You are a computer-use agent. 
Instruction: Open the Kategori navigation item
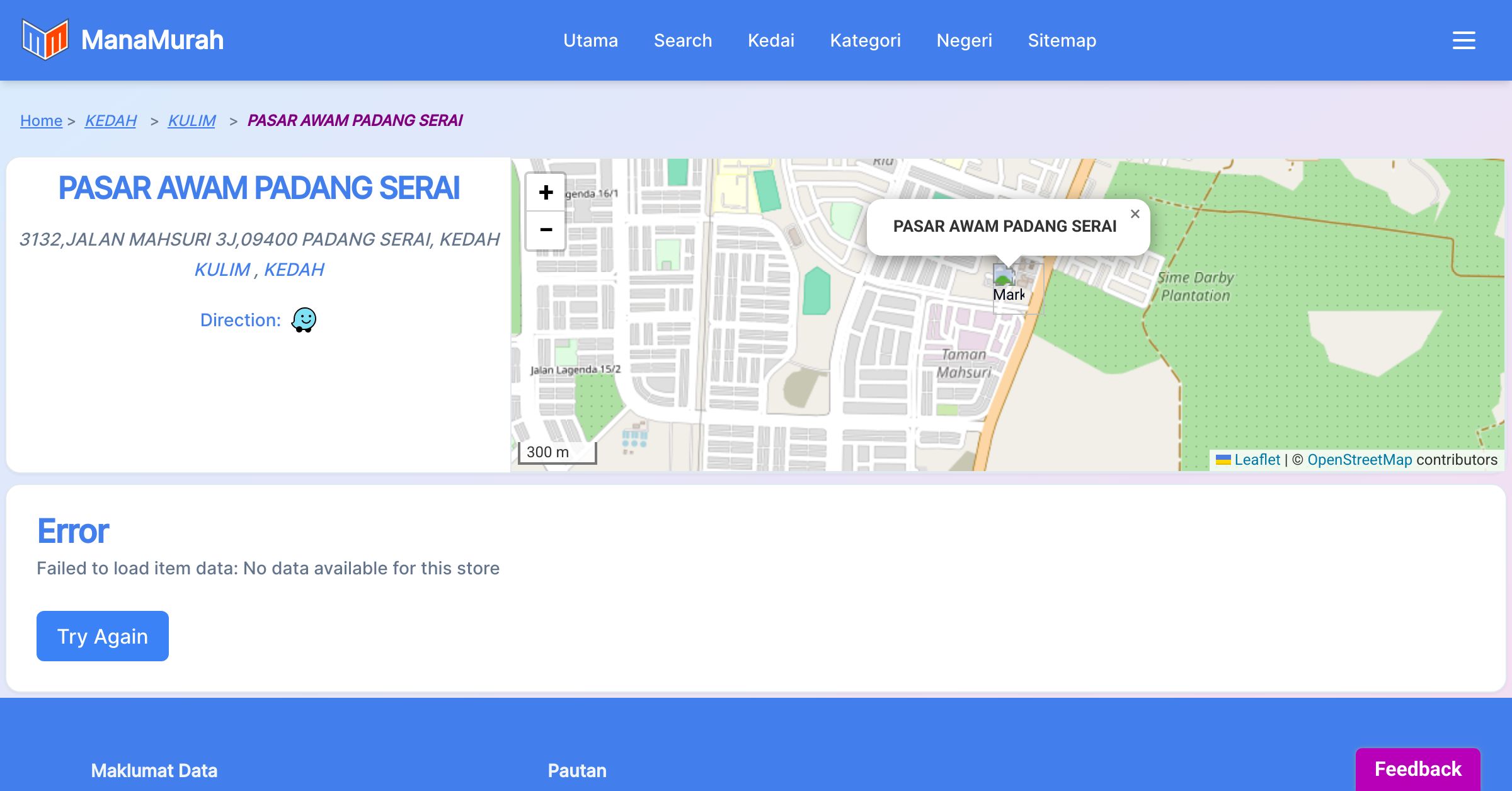(x=865, y=40)
